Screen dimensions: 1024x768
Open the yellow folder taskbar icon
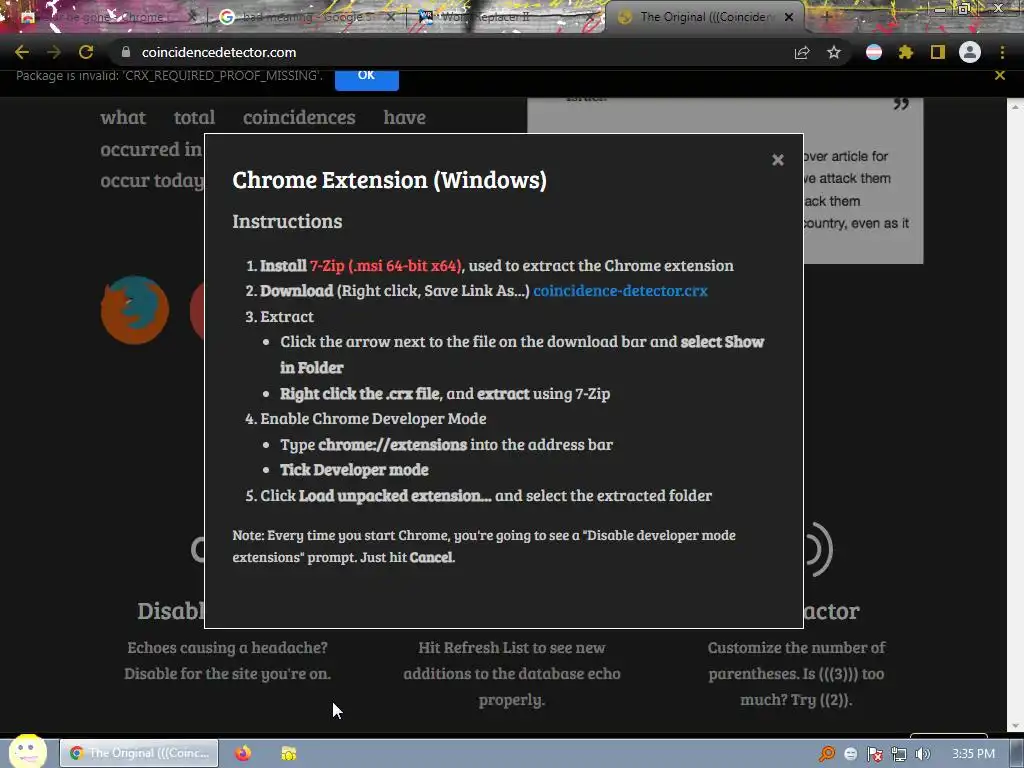tap(289, 753)
